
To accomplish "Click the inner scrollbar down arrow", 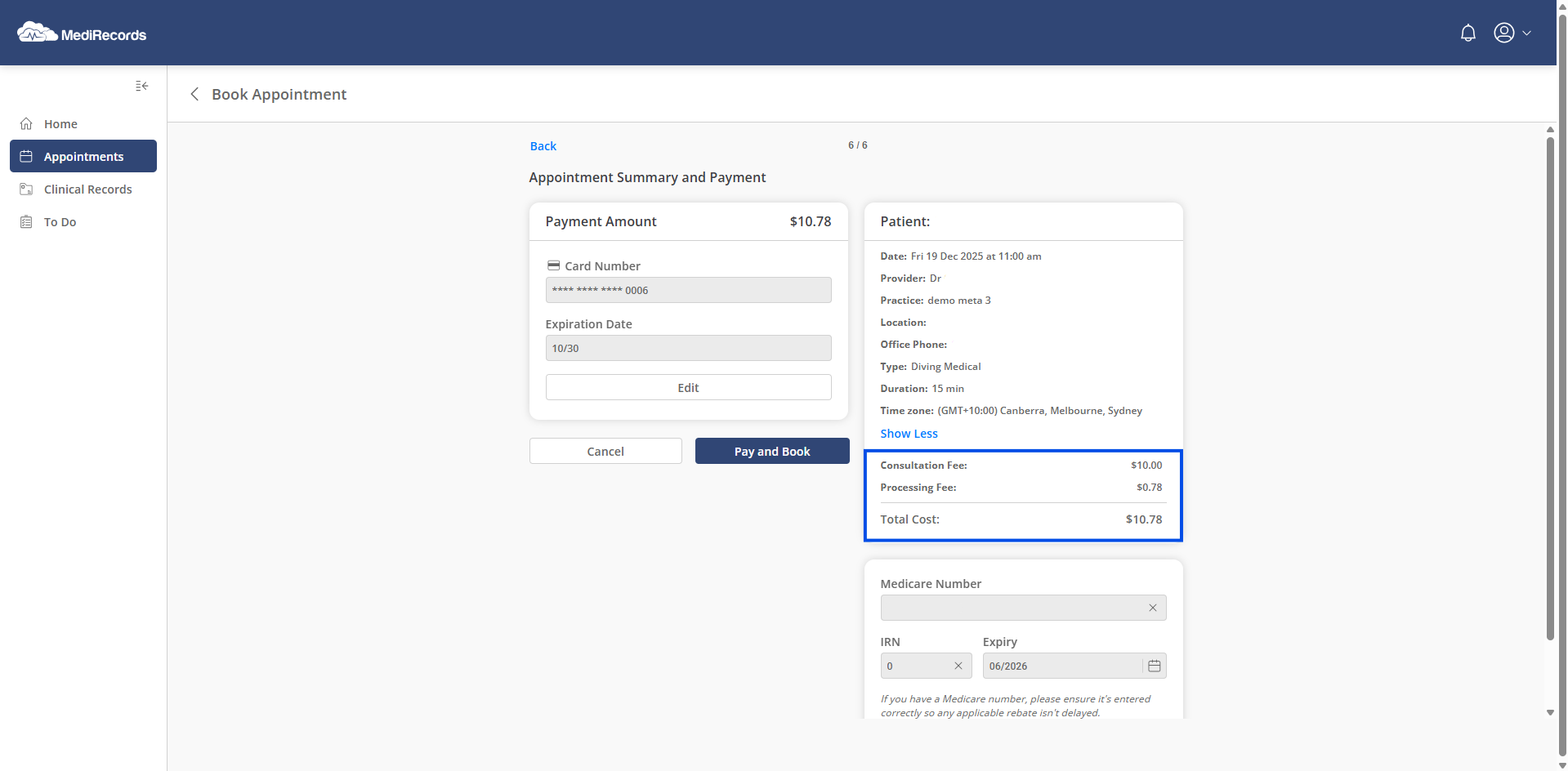I will click(1550, 713).
